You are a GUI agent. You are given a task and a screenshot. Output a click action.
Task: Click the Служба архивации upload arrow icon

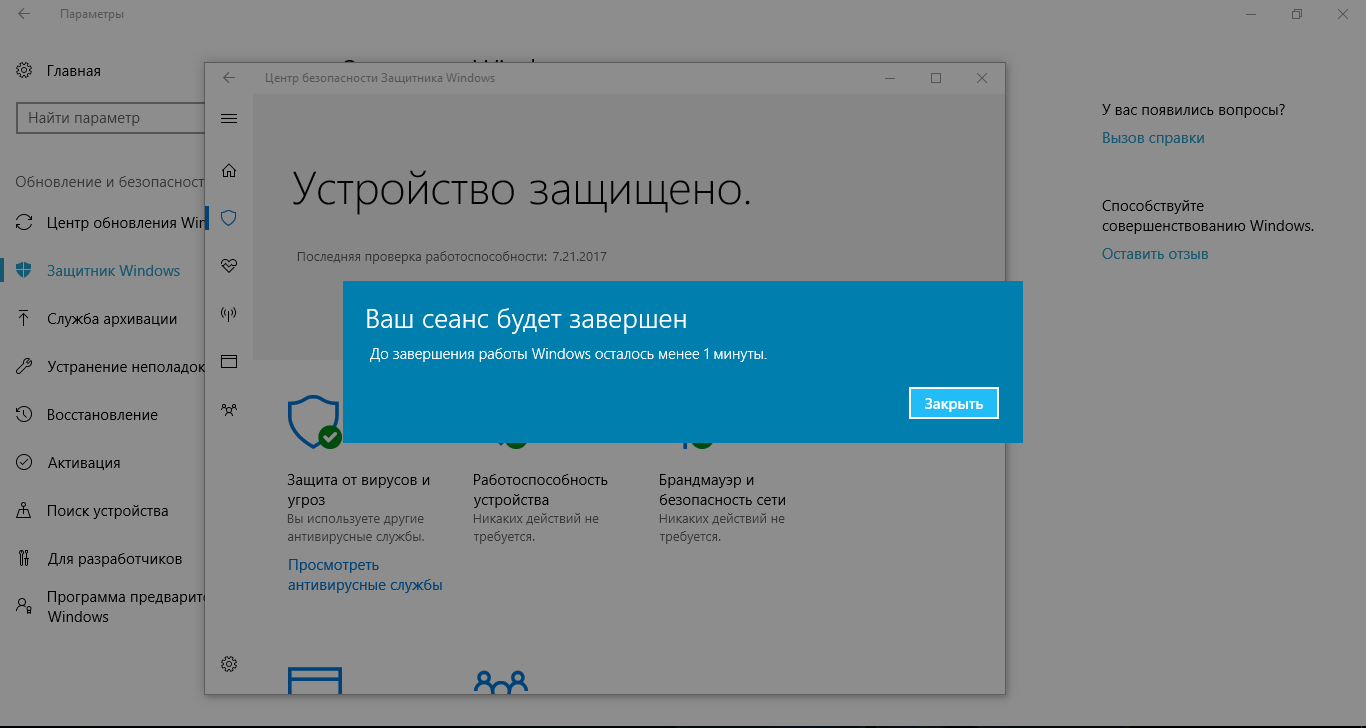(x=24, y=319)
